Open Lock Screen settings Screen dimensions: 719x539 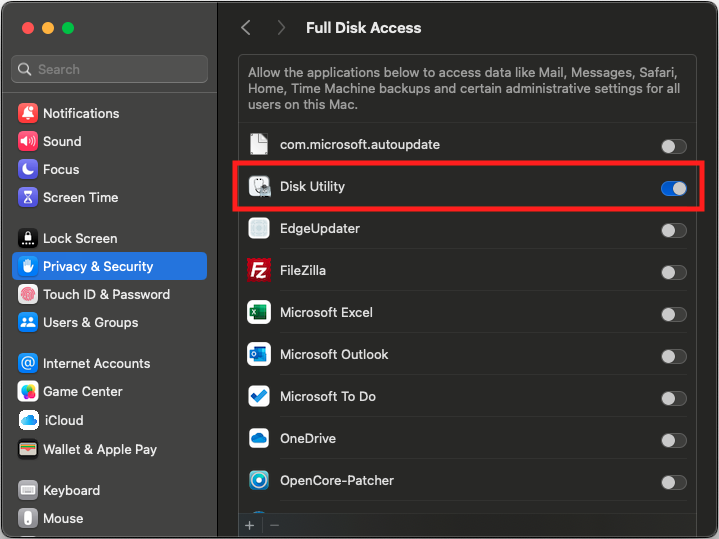pos(109,239)
